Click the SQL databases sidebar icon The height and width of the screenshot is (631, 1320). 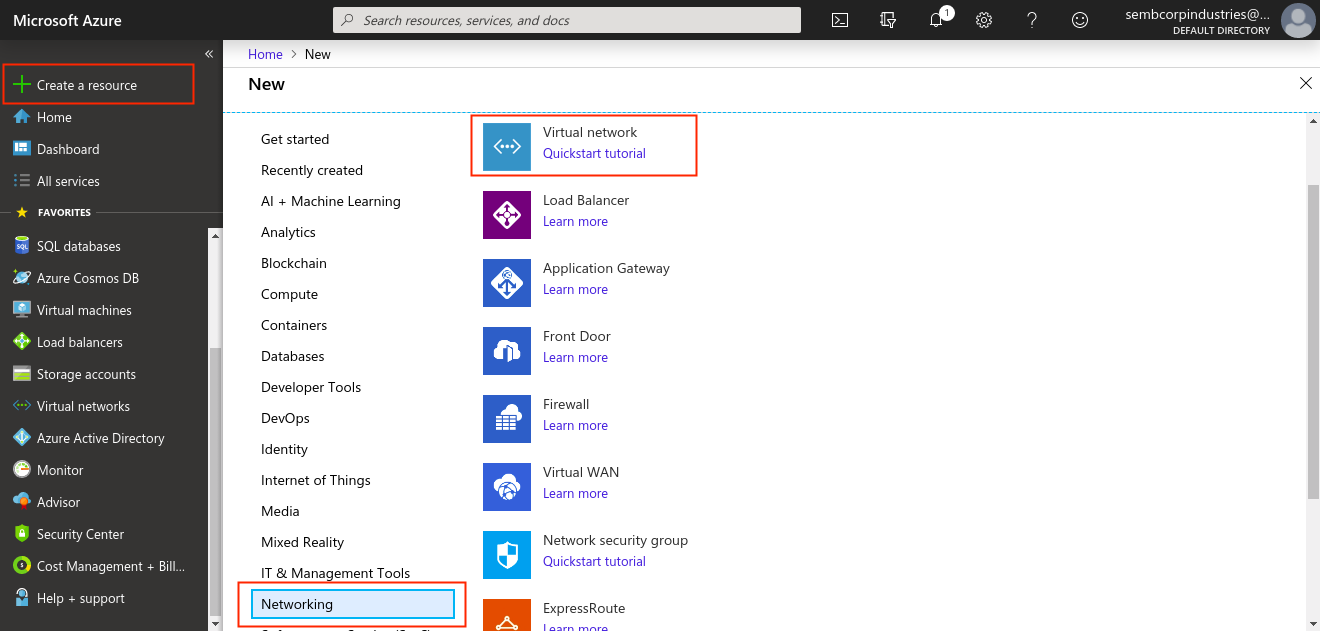(x=22, y=246)
